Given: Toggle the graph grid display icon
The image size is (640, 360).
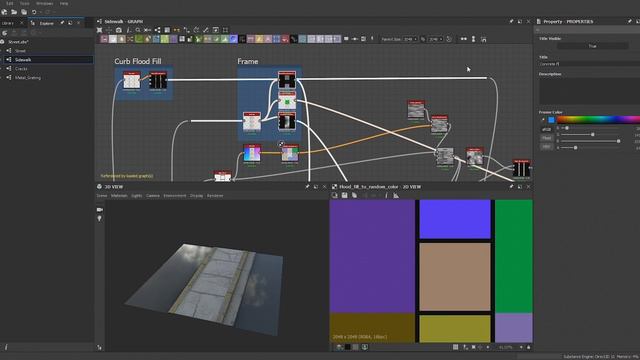Looking at the screenshot, I should (x=167, y=30).
